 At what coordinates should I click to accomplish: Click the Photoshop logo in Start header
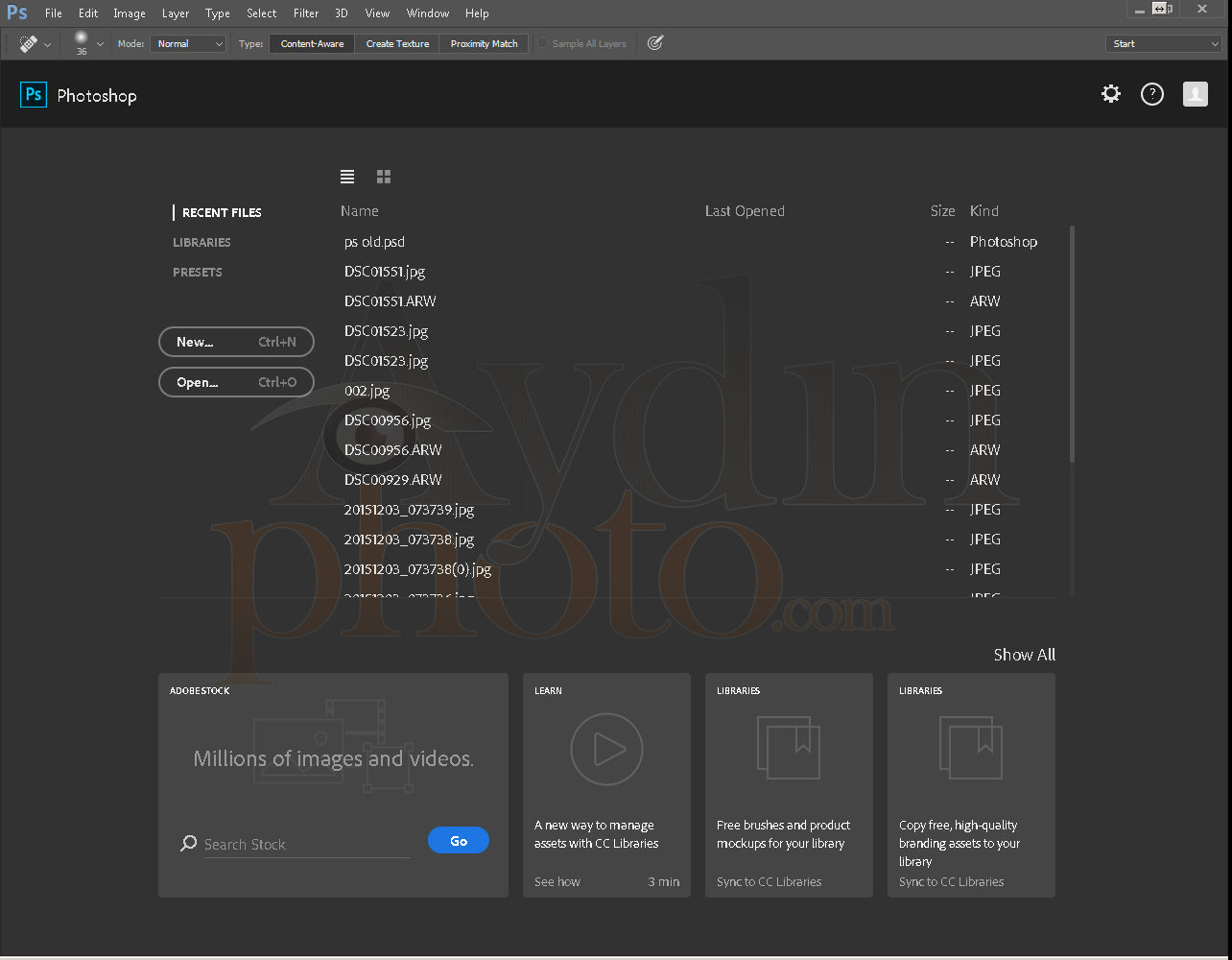pos(34,94)
